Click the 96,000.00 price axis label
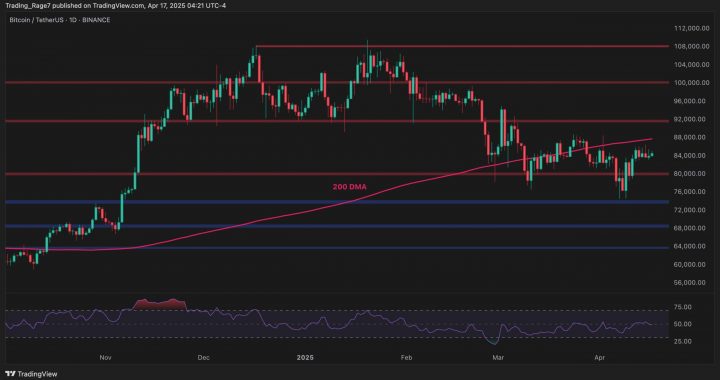The width and height of the screenshot is (720, 380). pyautogui.click(x=691, y=101)
